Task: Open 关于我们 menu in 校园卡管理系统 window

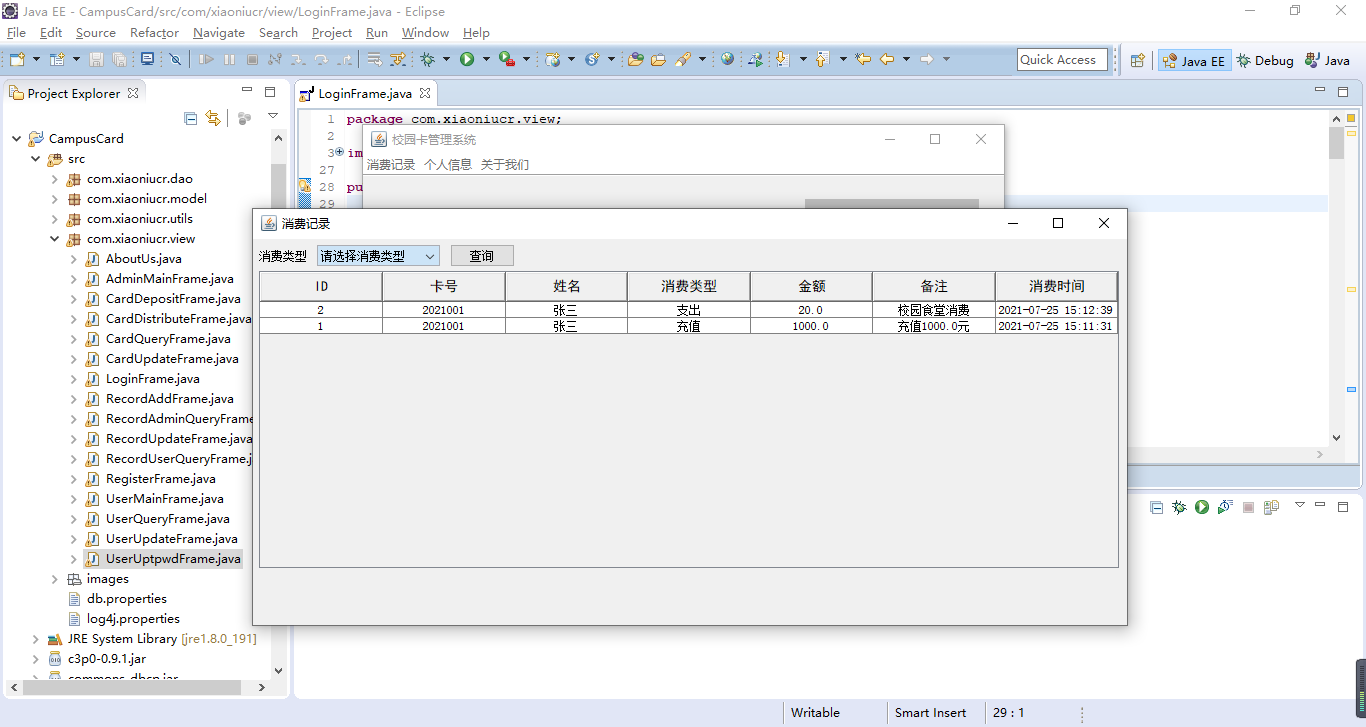Action: point(505,165)
